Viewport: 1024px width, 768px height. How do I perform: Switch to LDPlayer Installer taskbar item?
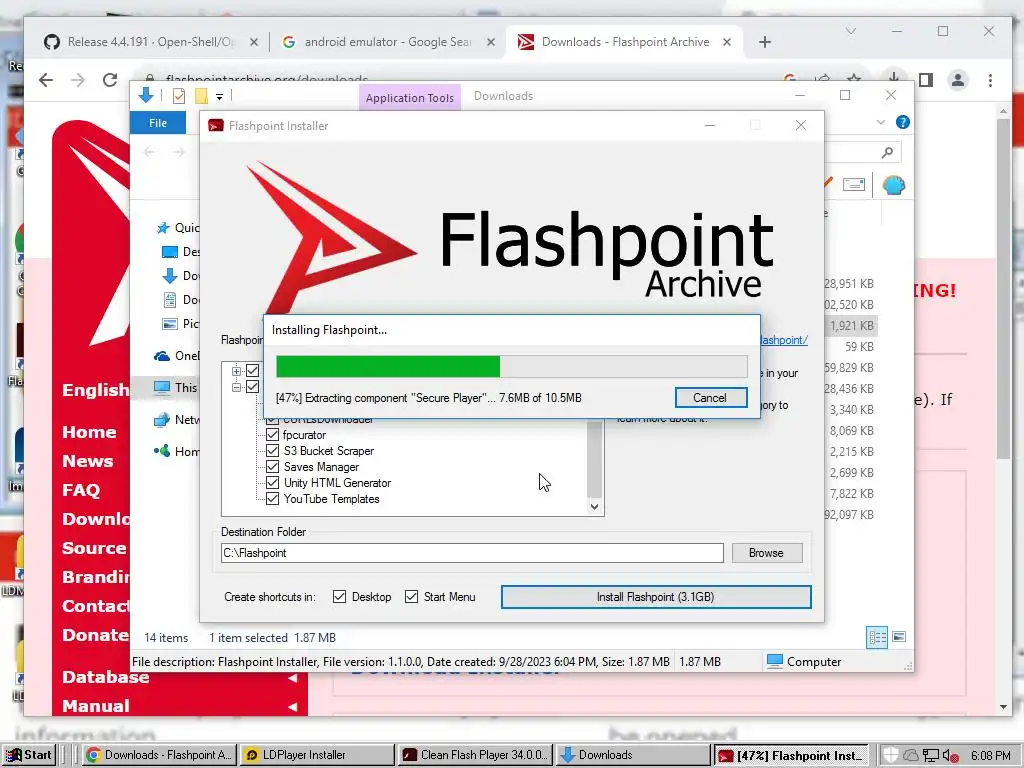pyautogui.click(x=316, y=755)
